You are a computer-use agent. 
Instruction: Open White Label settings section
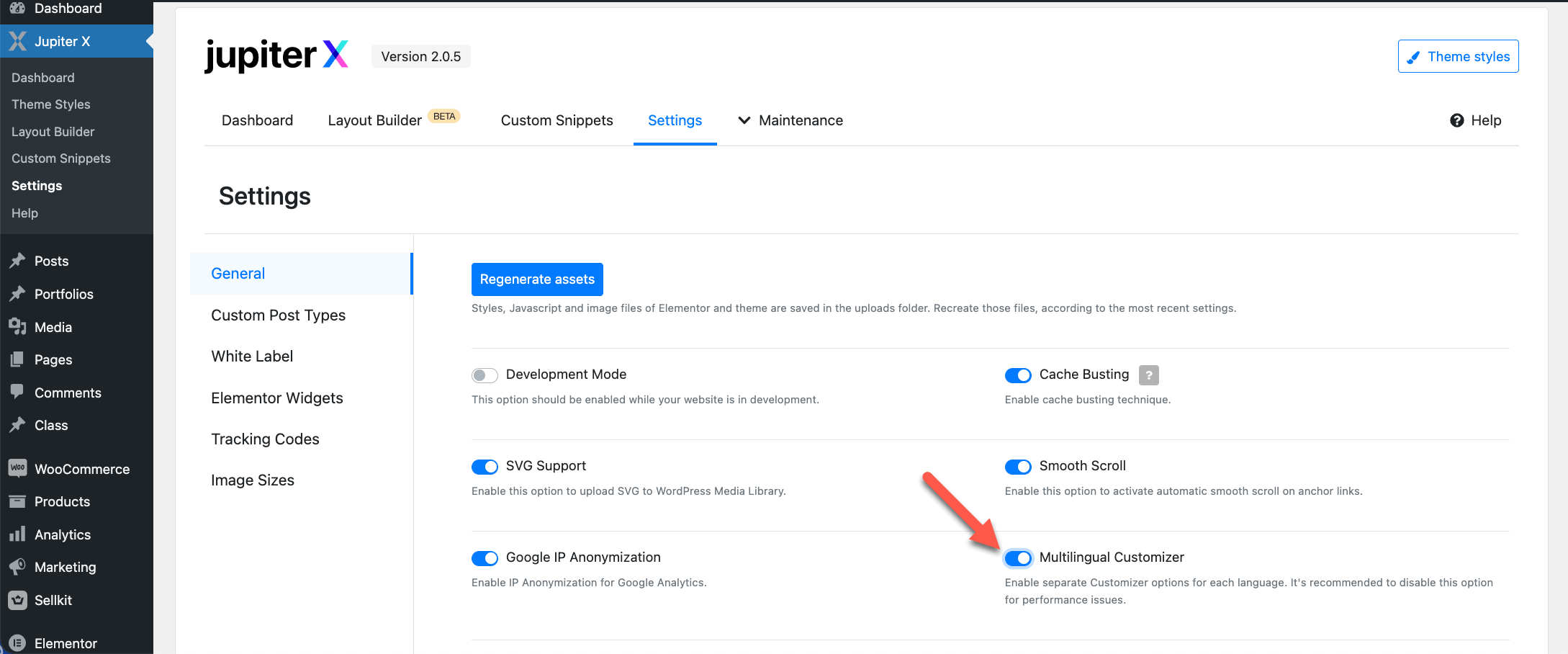[x=252, y=357]
